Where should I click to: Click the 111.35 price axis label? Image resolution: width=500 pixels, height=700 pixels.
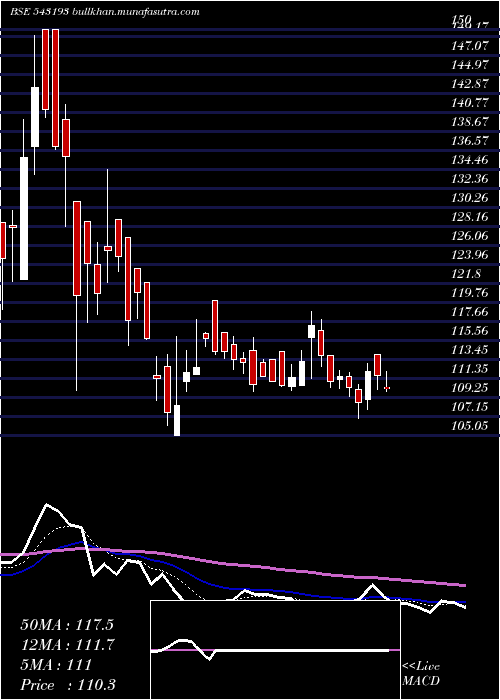pos(470,369)
